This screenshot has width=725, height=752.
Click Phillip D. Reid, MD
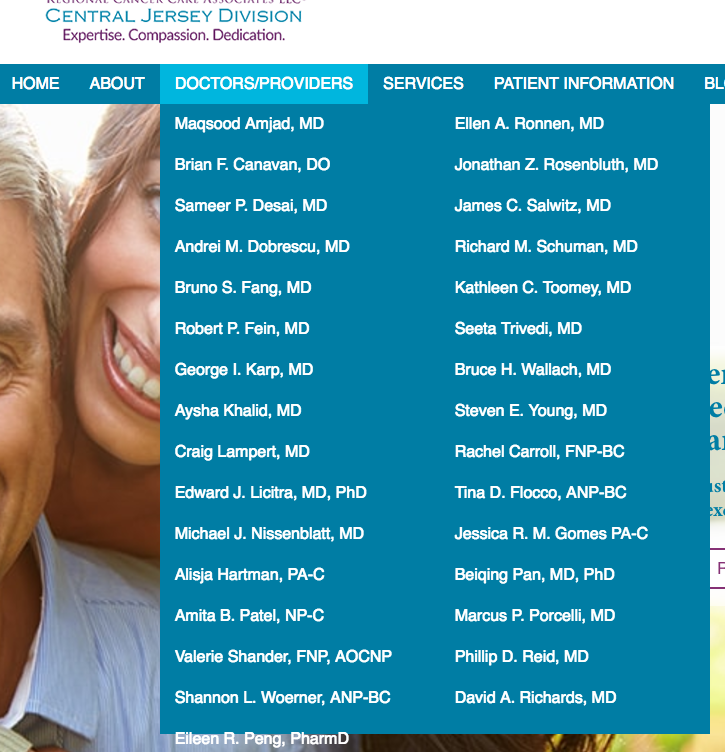tap(522, 657)
